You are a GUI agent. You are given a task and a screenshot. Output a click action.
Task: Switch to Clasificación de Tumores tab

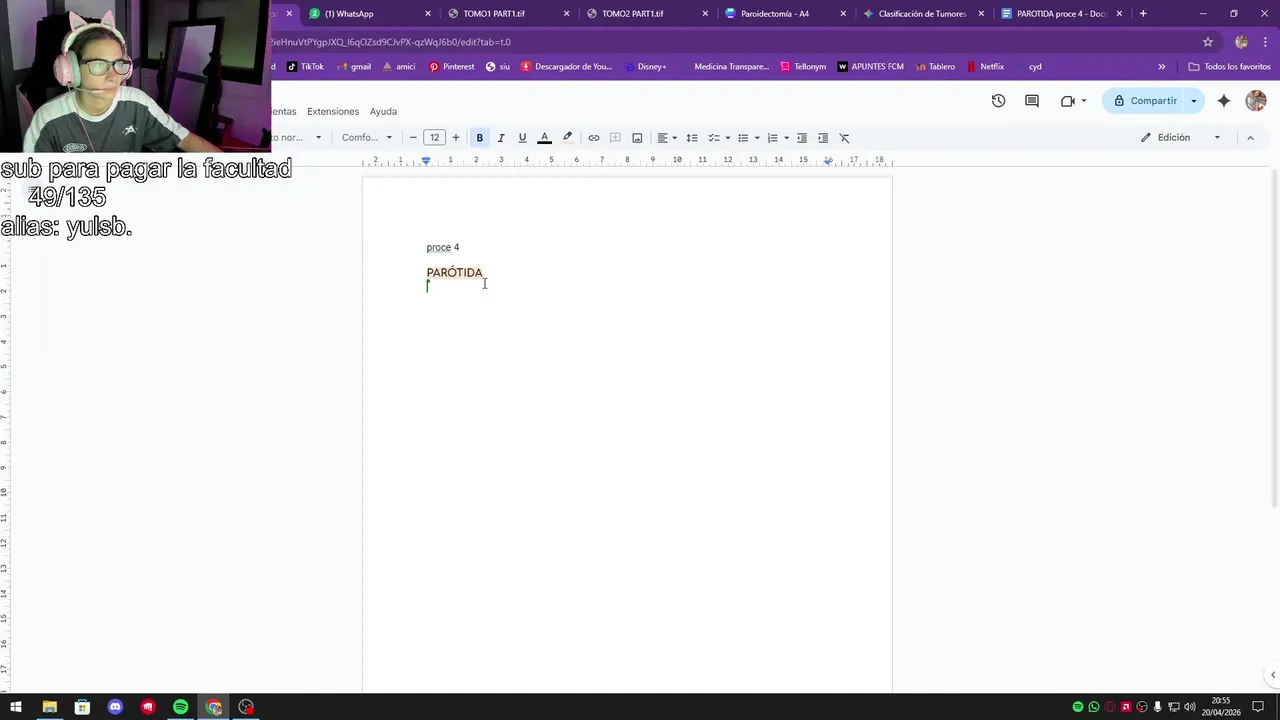[922, 14]
